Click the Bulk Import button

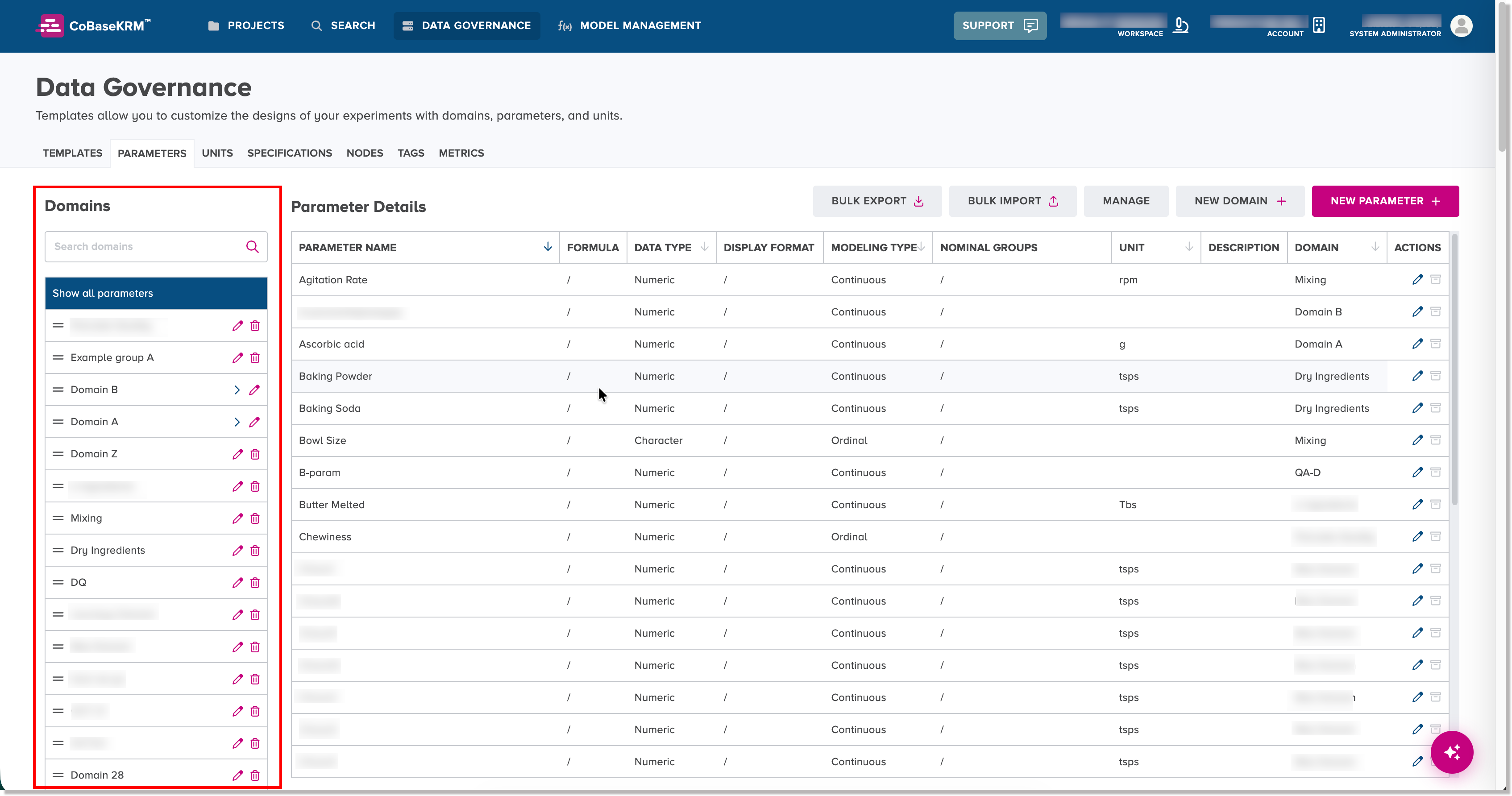pyautogui.click(x=1013, y=201)
